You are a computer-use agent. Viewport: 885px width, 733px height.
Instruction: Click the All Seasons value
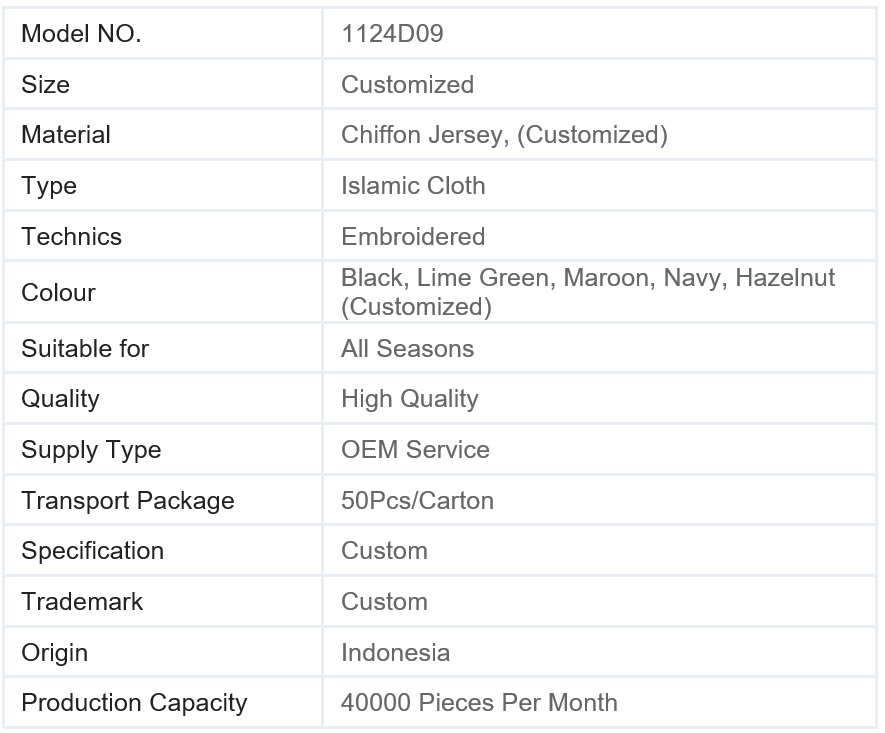point(407,349)
